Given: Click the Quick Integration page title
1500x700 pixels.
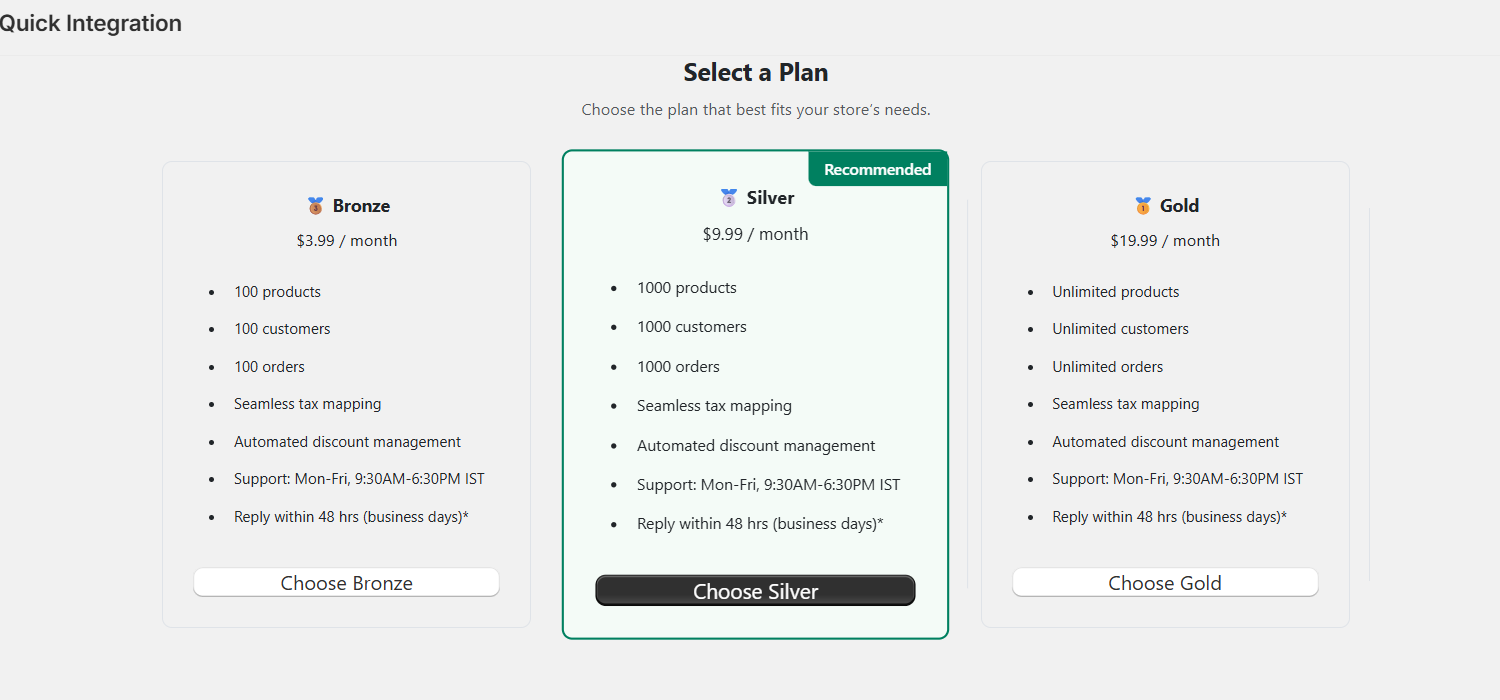Looking at the screenshot, I should point(90,23).
